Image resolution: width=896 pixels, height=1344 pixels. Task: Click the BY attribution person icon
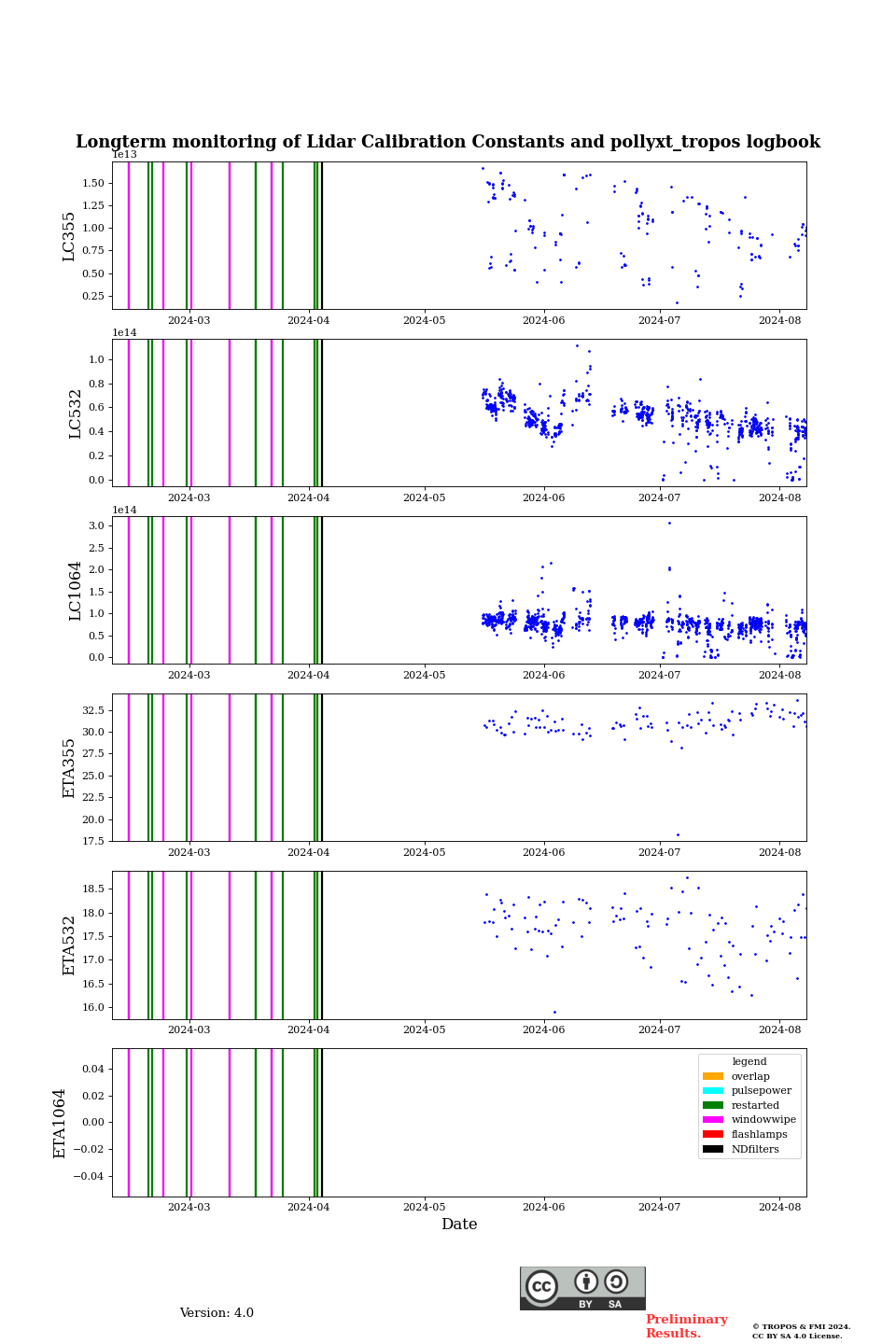[x=586, y=1282]
